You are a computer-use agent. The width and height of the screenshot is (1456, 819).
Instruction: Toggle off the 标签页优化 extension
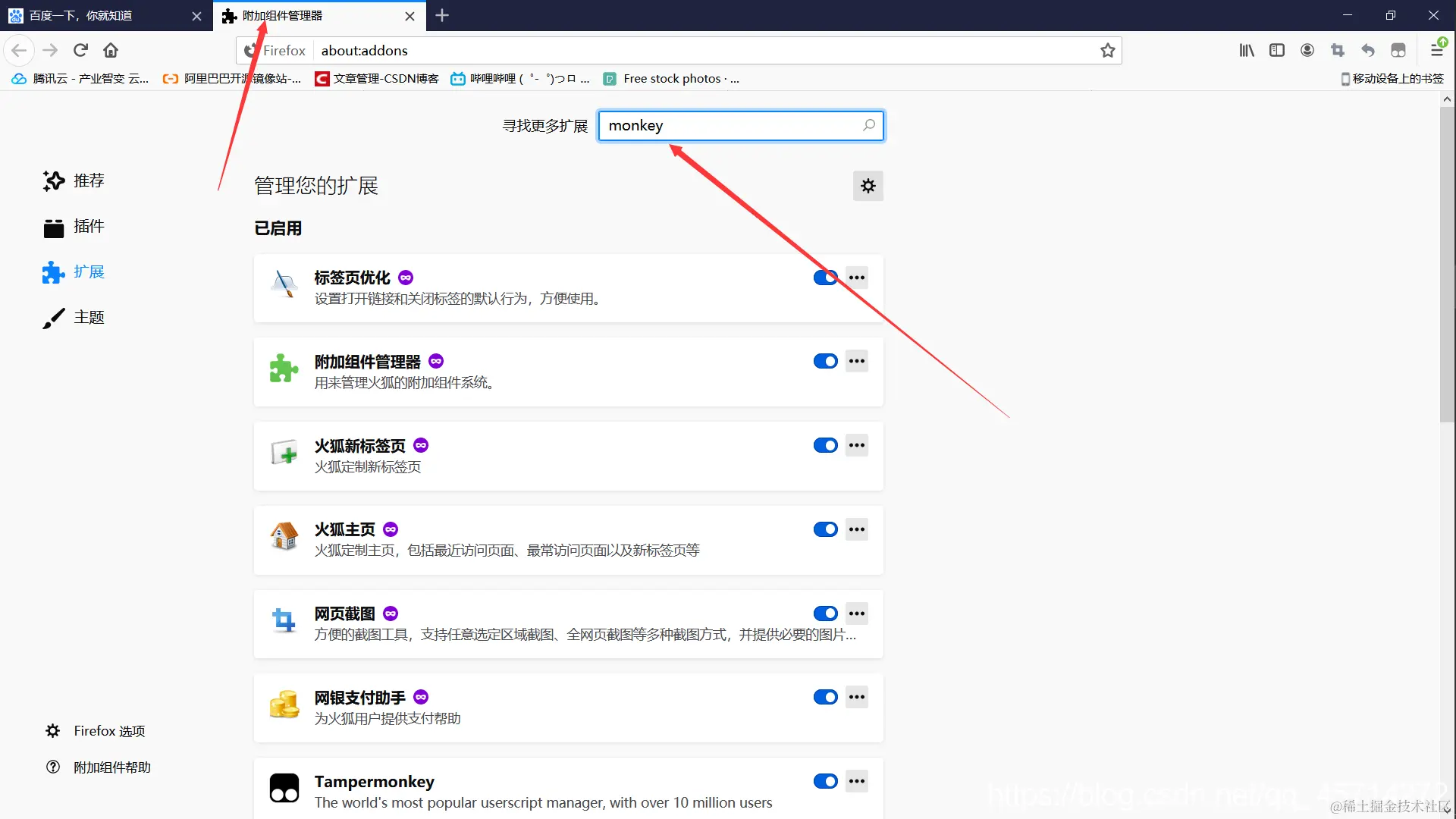[x=825, y=278]
